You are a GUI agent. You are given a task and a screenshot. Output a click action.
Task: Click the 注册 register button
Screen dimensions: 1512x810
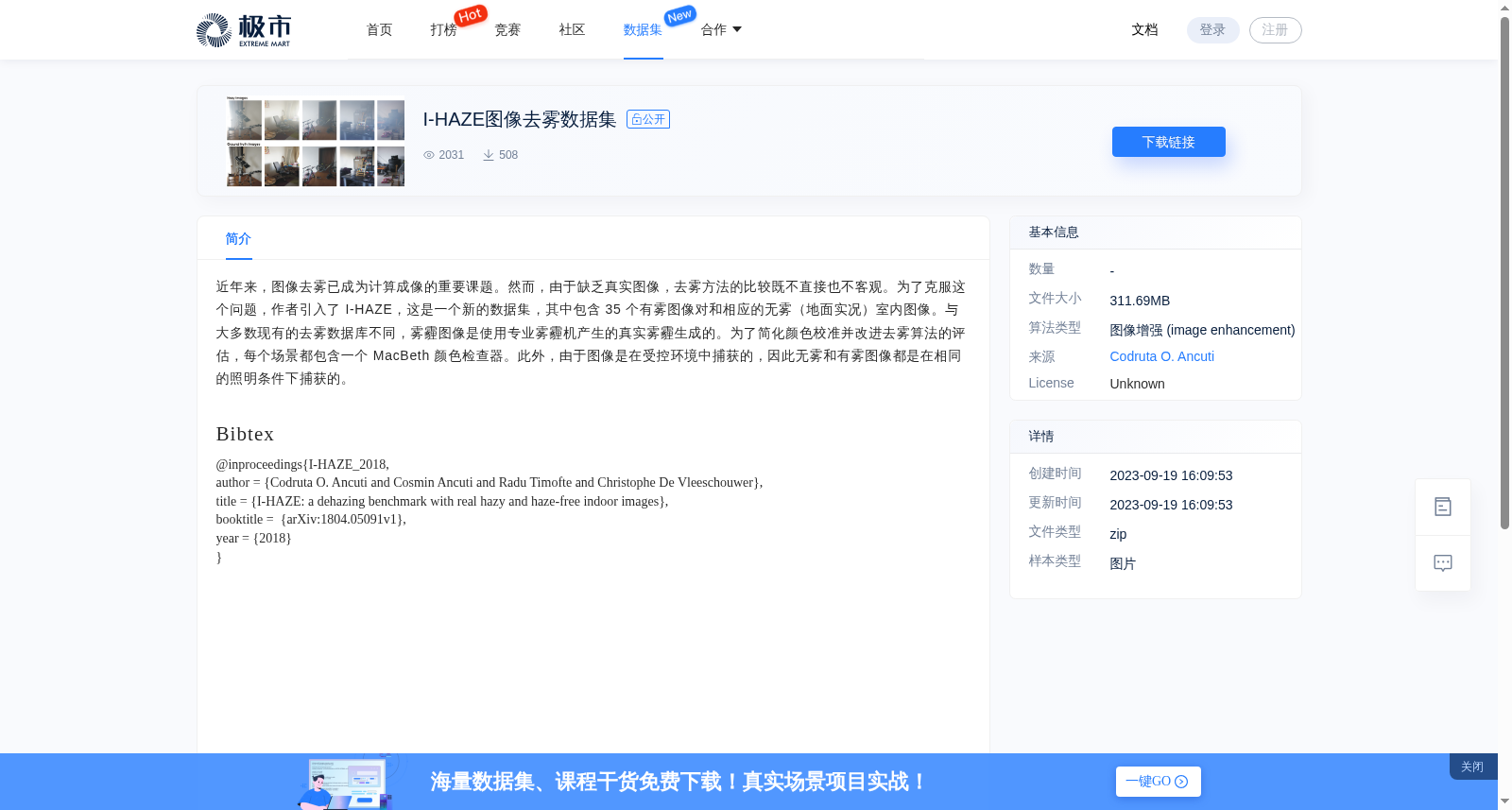pos(1275,30)
